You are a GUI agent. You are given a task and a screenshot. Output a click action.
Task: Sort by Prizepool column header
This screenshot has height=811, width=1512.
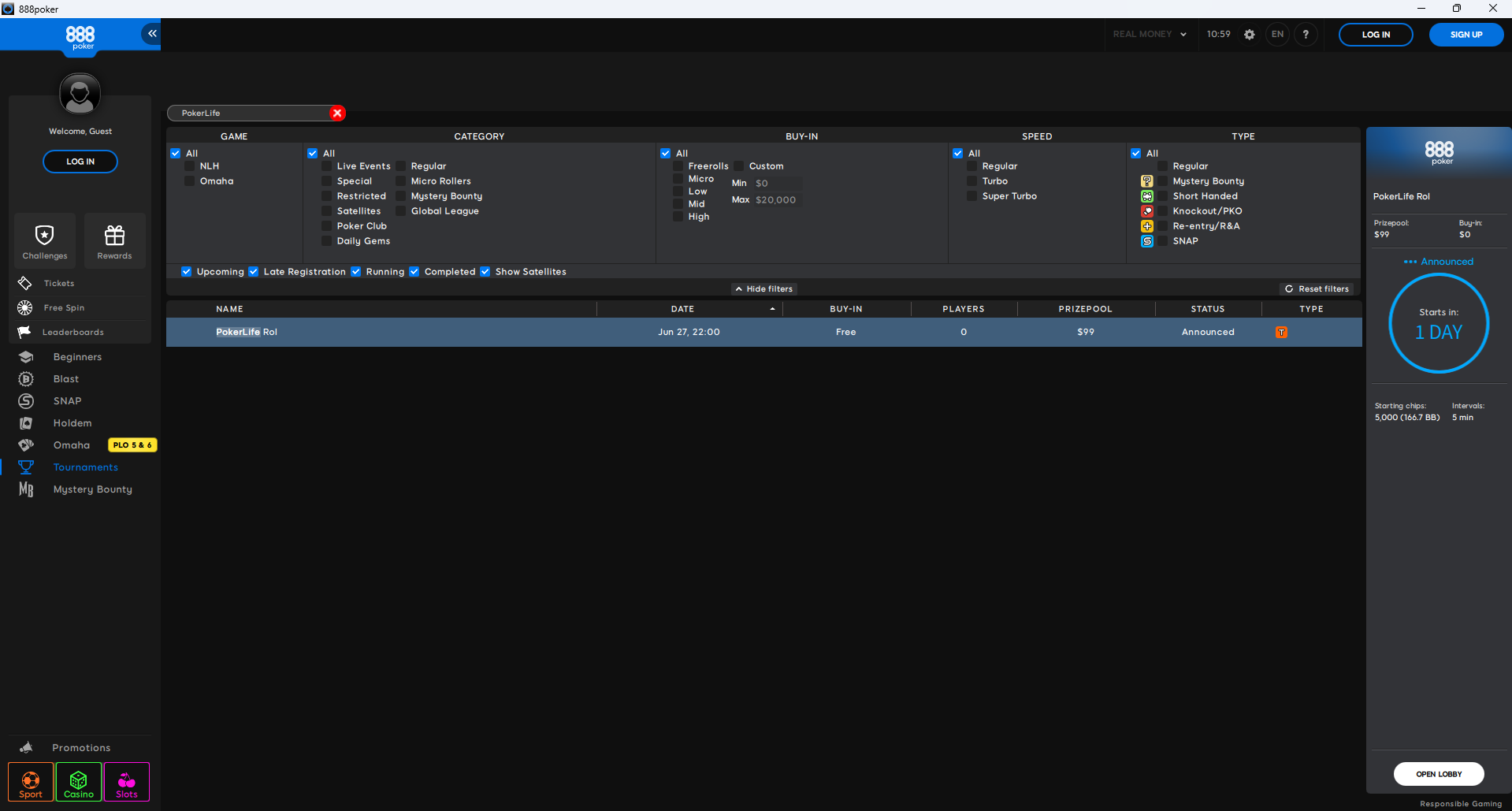[1086, 309]
